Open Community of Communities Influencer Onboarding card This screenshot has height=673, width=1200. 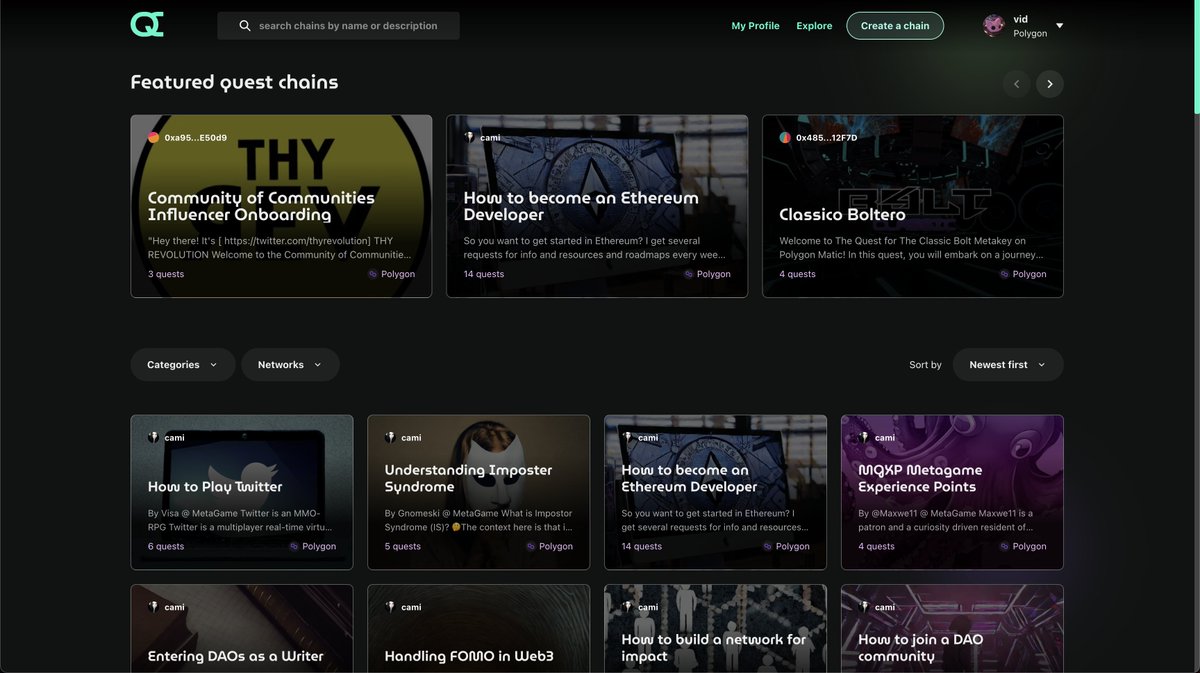tap(281, 206)
